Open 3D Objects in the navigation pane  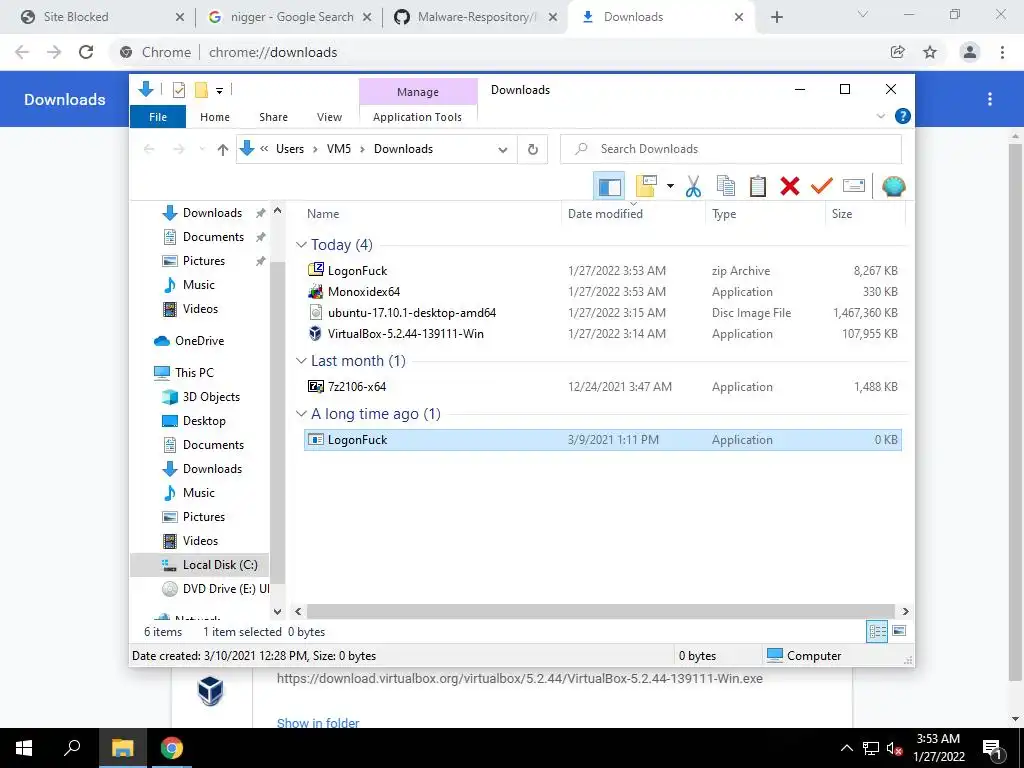point(200,397)
